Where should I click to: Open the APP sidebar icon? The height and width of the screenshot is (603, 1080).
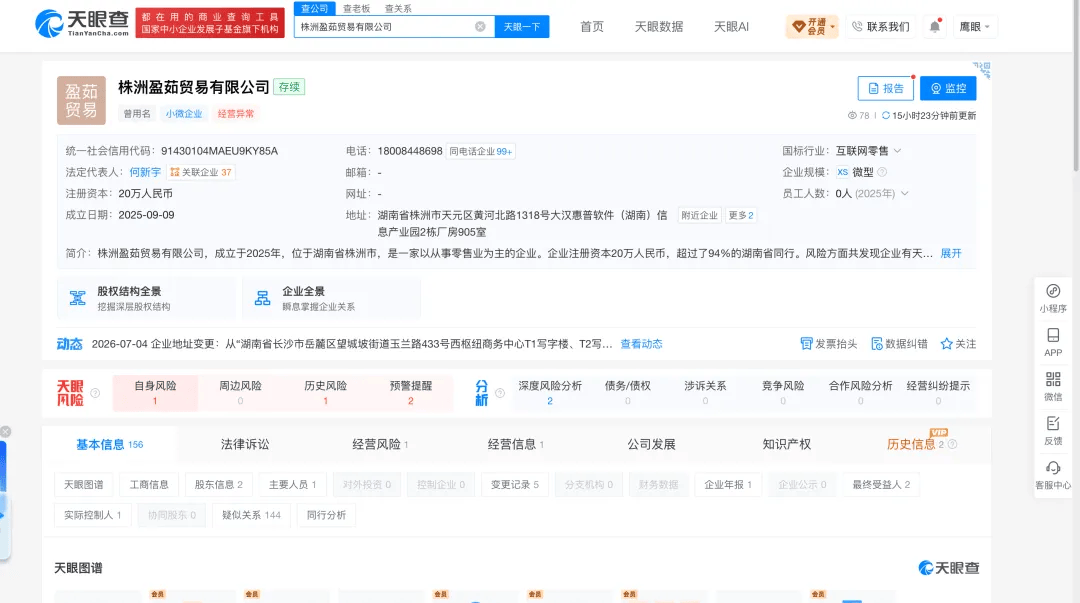click(x=1052, y=343)
